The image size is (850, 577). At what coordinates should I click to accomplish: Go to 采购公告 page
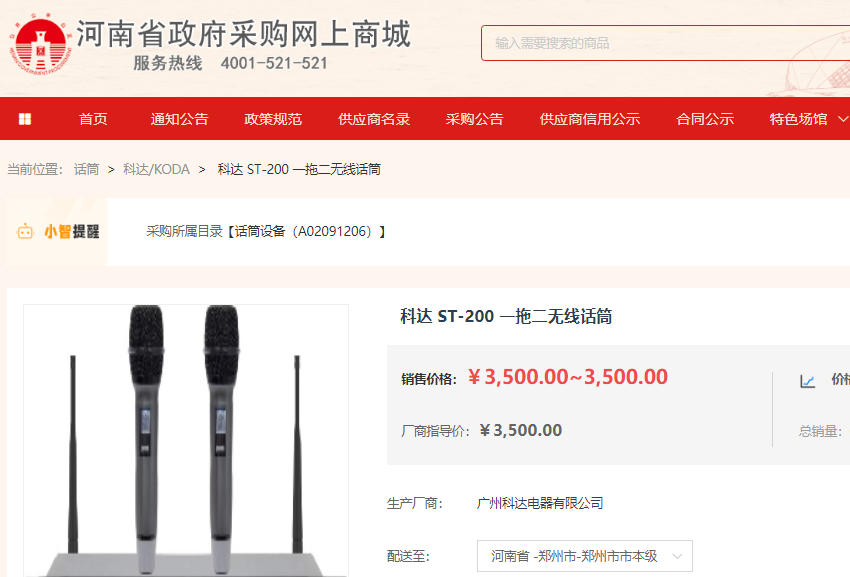tap(474, 119)
